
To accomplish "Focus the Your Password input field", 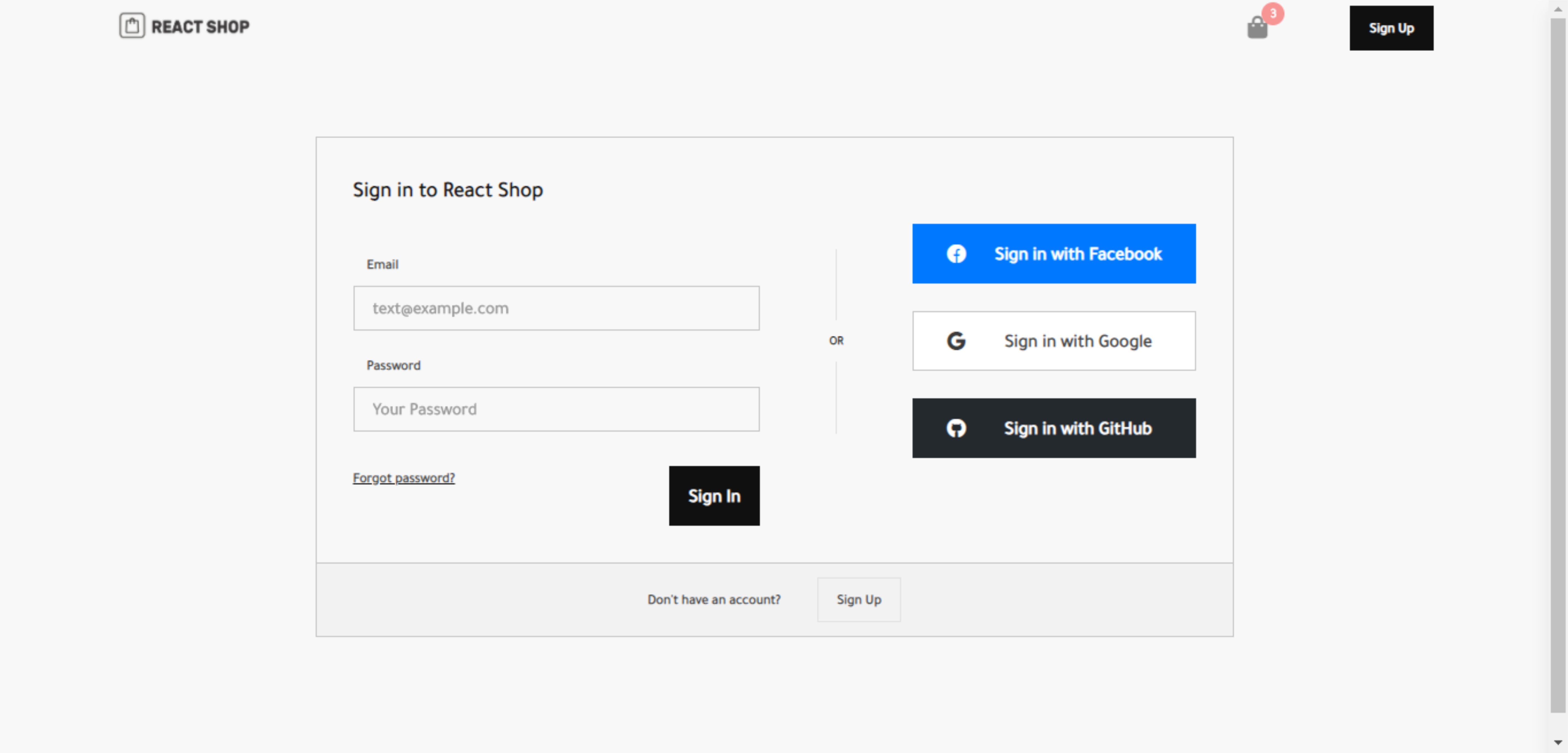I will pos(556,409).
